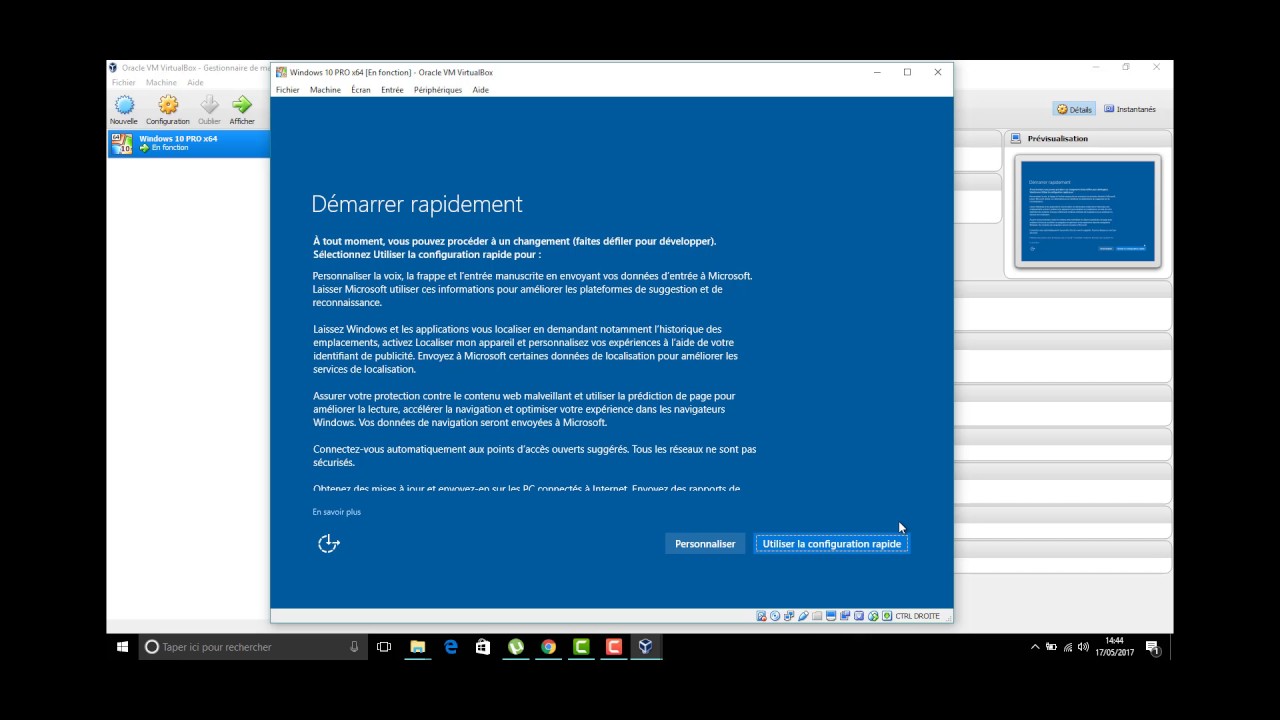Click Démarrer rapidement heading text
The width and height of the screenshot is (1280, 720).
point(417,204)
